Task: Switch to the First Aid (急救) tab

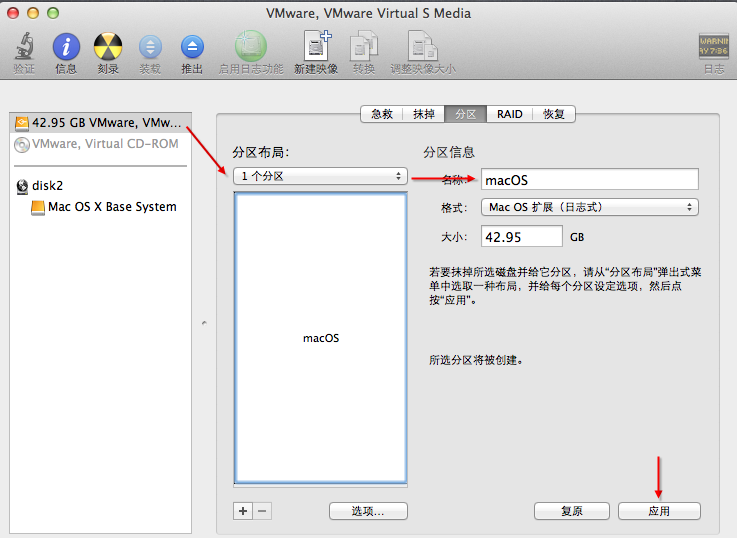Action: 382,114
